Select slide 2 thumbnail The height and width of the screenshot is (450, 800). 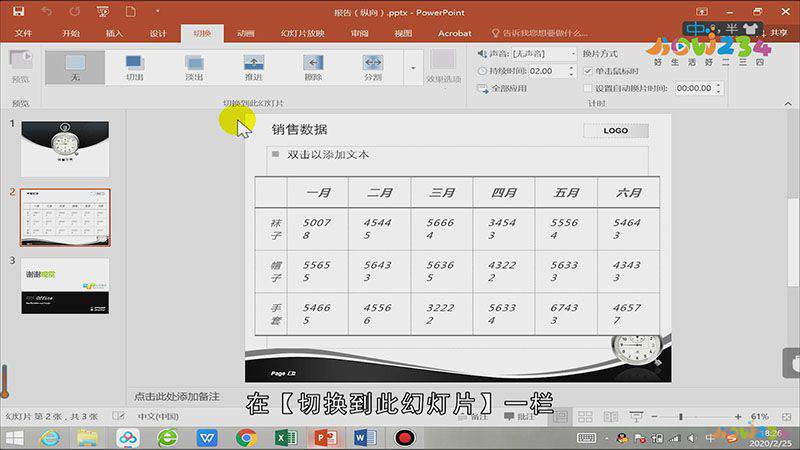point(65,217)
